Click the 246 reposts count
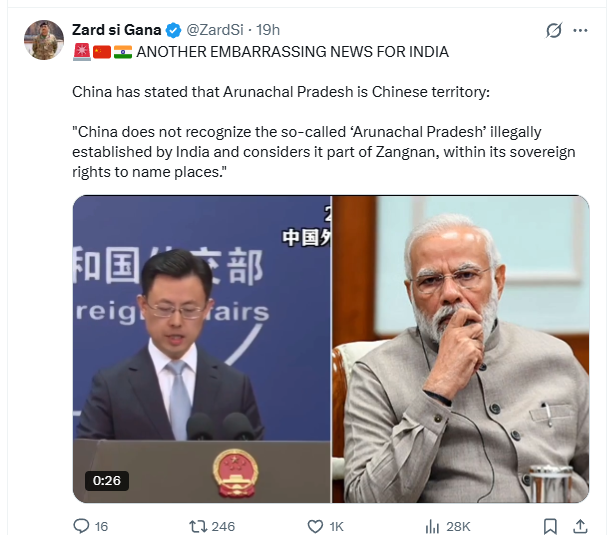614x535 pixels. 223,526
